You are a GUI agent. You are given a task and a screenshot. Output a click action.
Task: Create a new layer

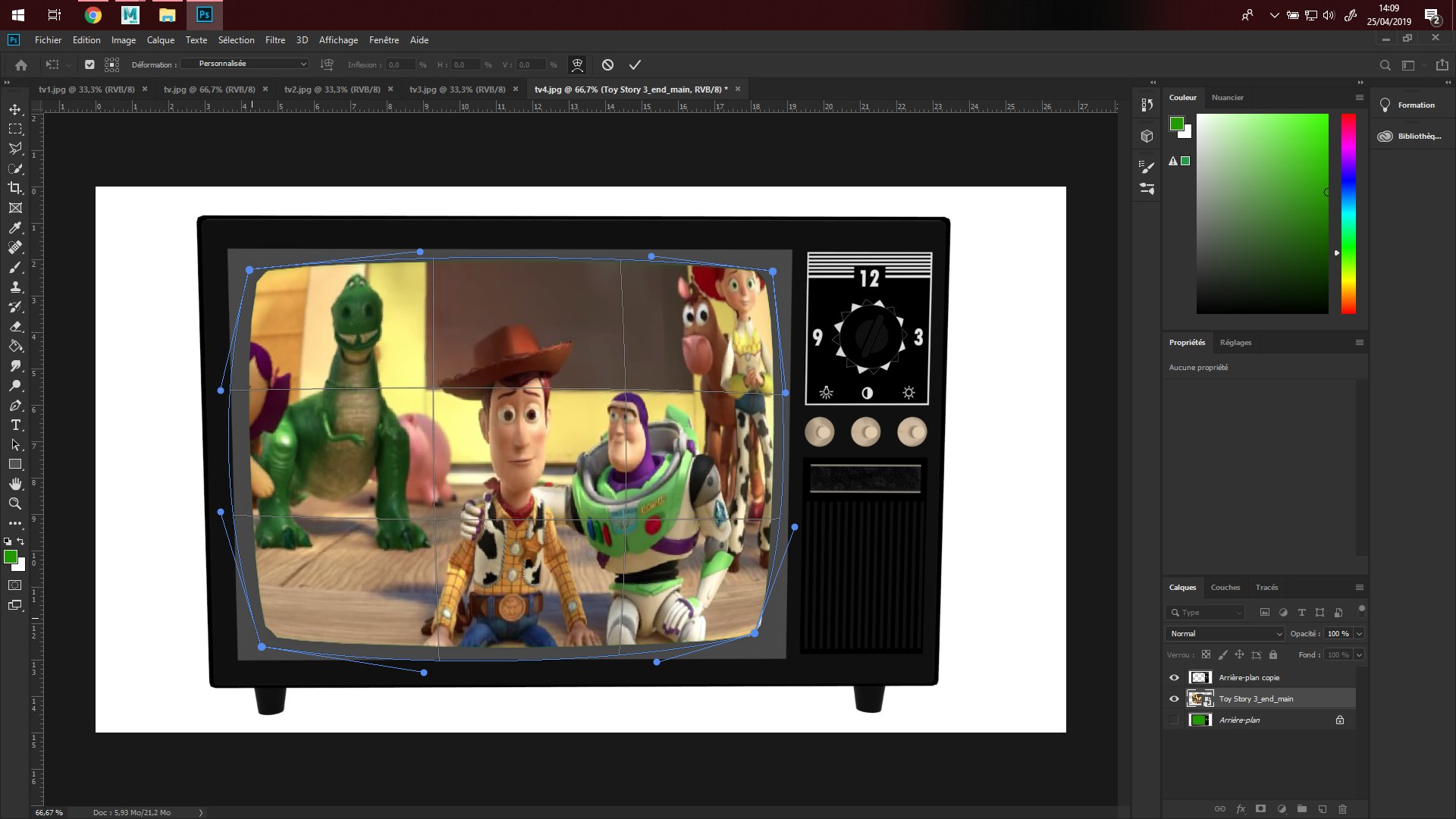coord(1323,809)
